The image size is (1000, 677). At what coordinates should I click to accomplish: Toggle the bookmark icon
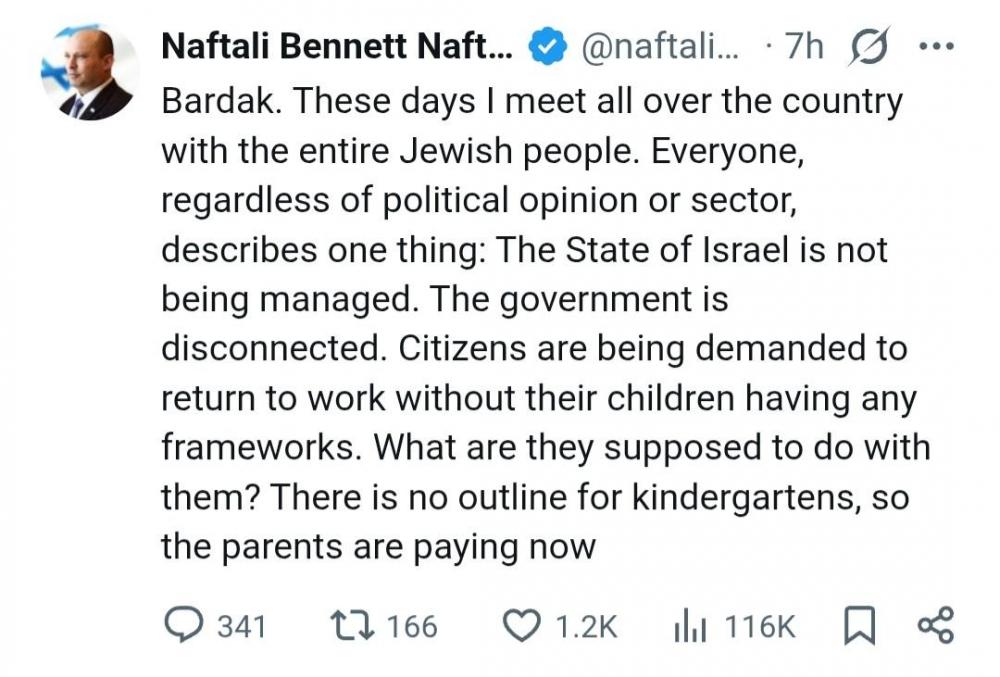(x=860, y=627)
